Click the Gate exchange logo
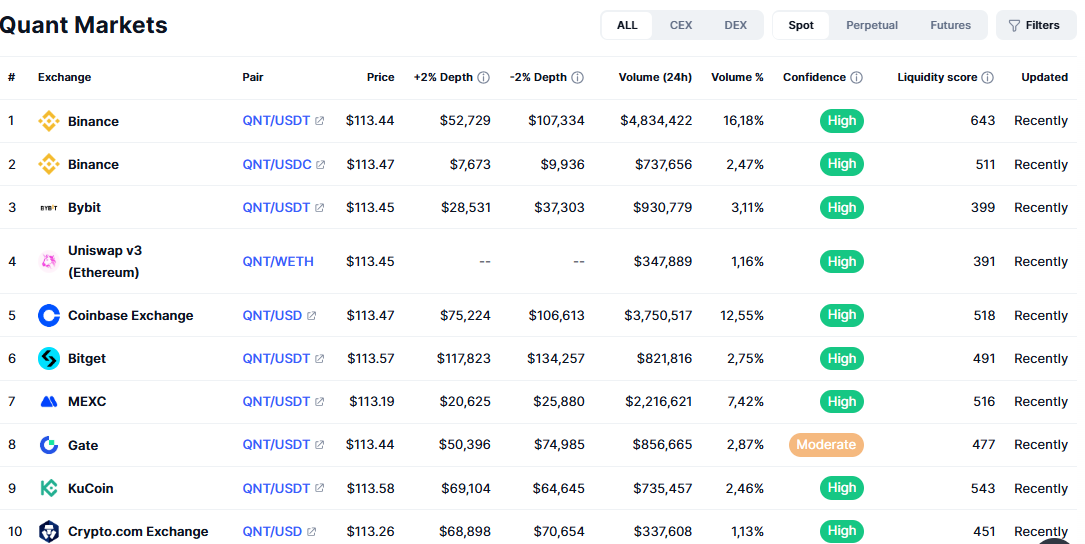Image resolution: width=1085 pixels, height=544 pixels. [x=48, y=445]
